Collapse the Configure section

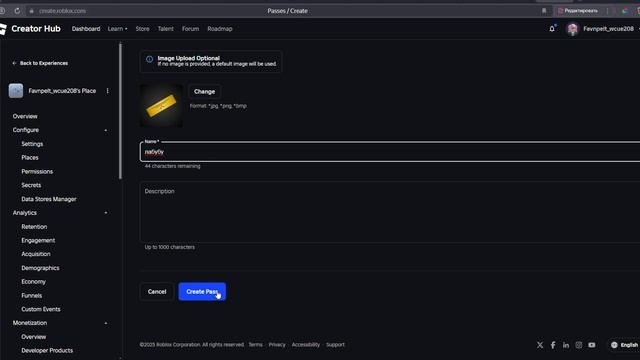tap(106, 130)
